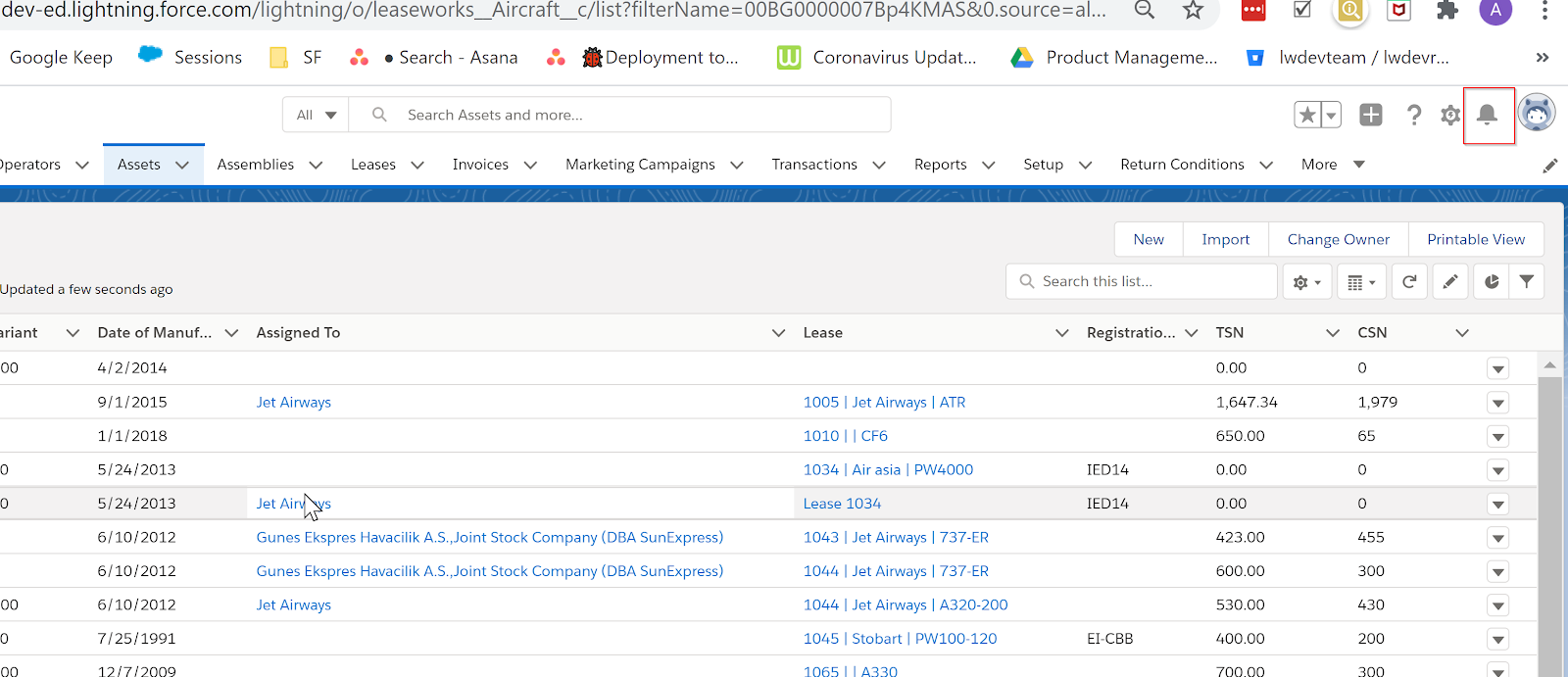This screenshot has height=677, width=1568.
Task: Open lwdevteam / lwdevr... bookmark
Action: [1347, 58]
